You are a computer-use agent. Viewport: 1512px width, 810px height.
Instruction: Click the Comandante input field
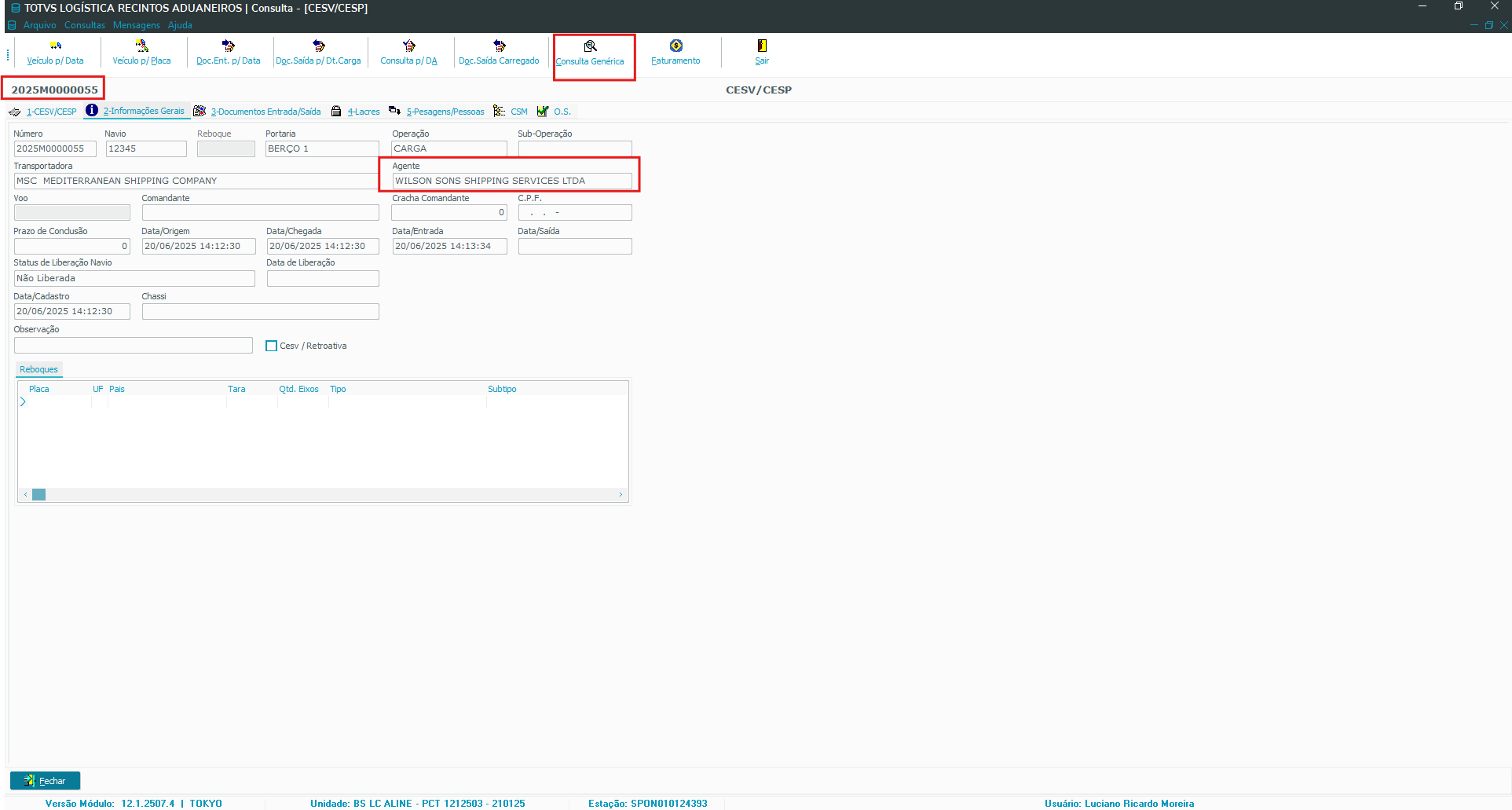(261, 212)
